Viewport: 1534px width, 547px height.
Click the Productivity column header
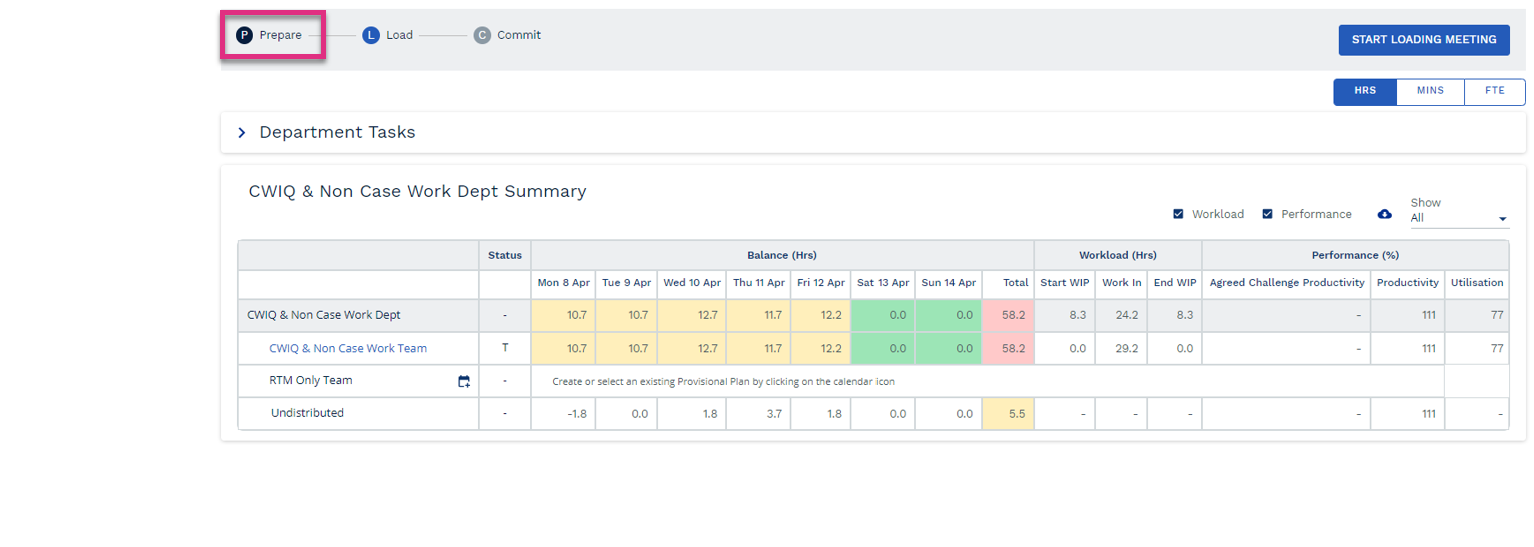pos(1408,283)
